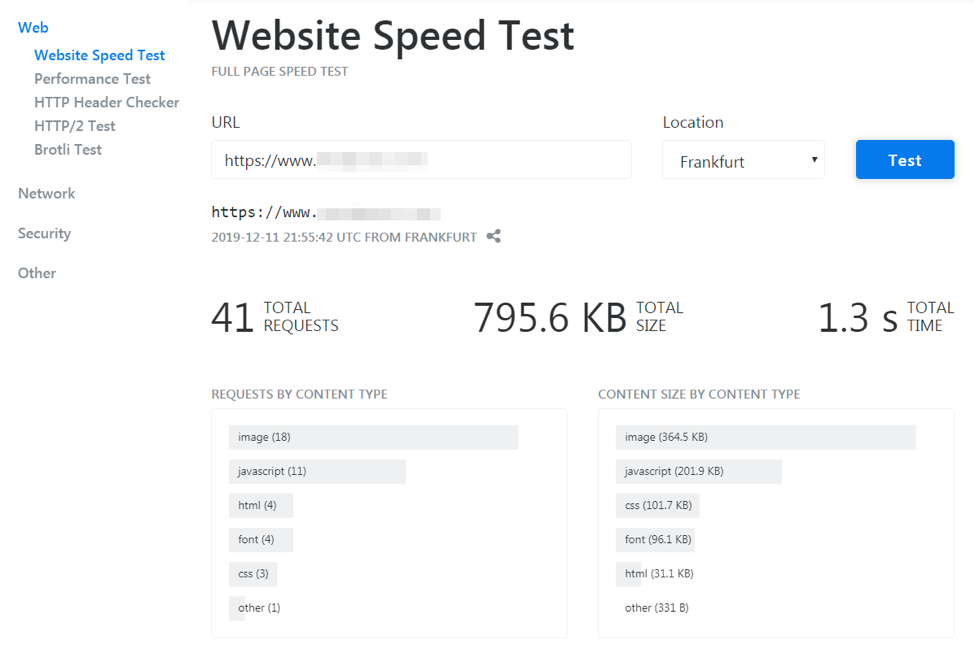The width and height of the screenshot is (974, 656).
Task: Click the font (4) requests bar
Action: pyautogui.click(x=260, y=539)
